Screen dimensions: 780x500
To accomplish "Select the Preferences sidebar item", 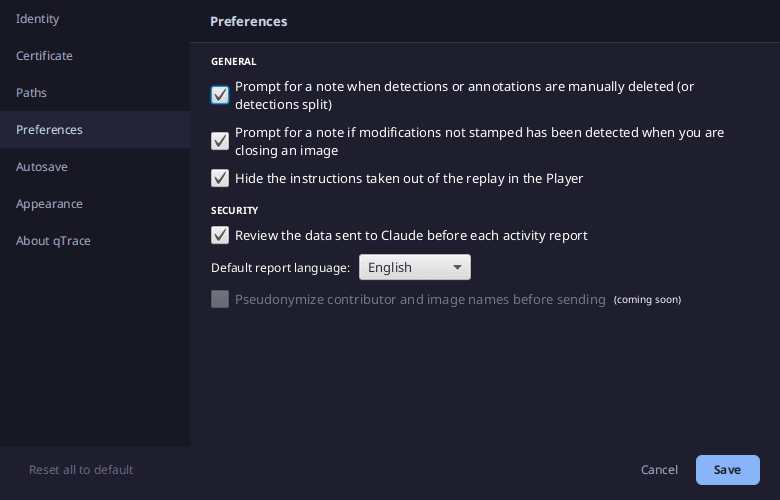I will coord(95,129).
